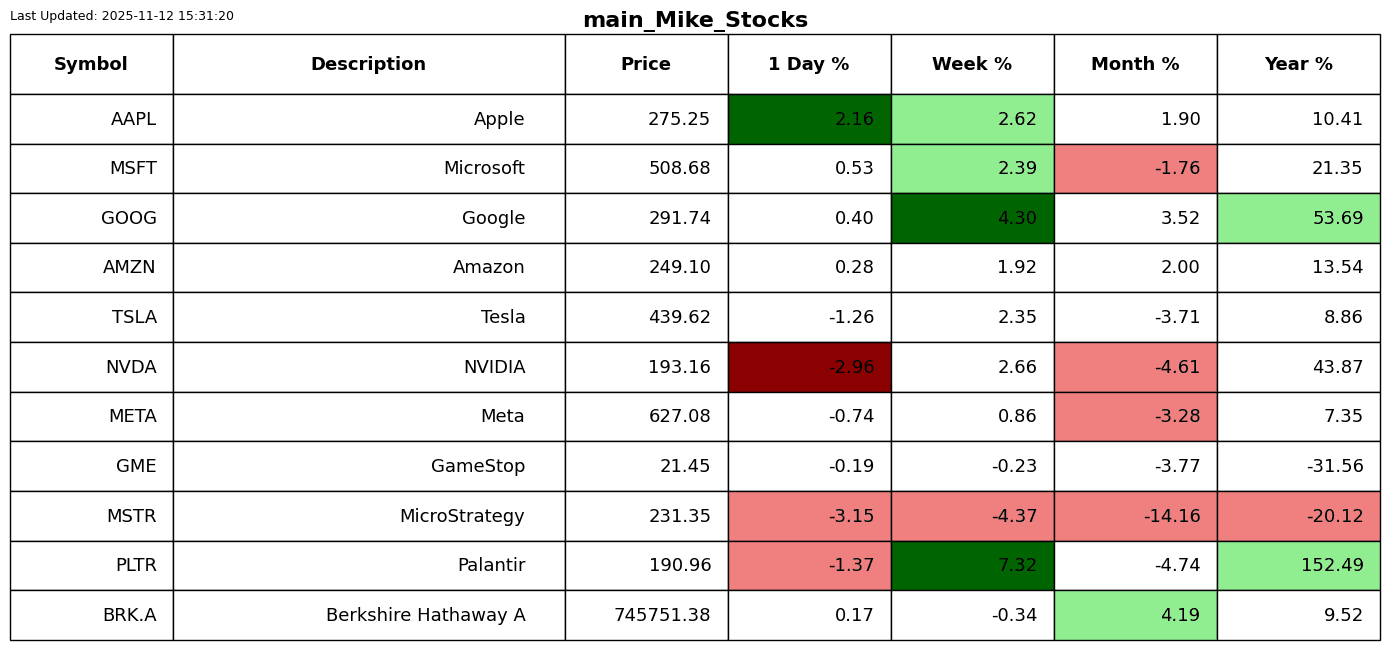
Task: Select Google's dark green Week % cell
Action: [x=972, y=218]
